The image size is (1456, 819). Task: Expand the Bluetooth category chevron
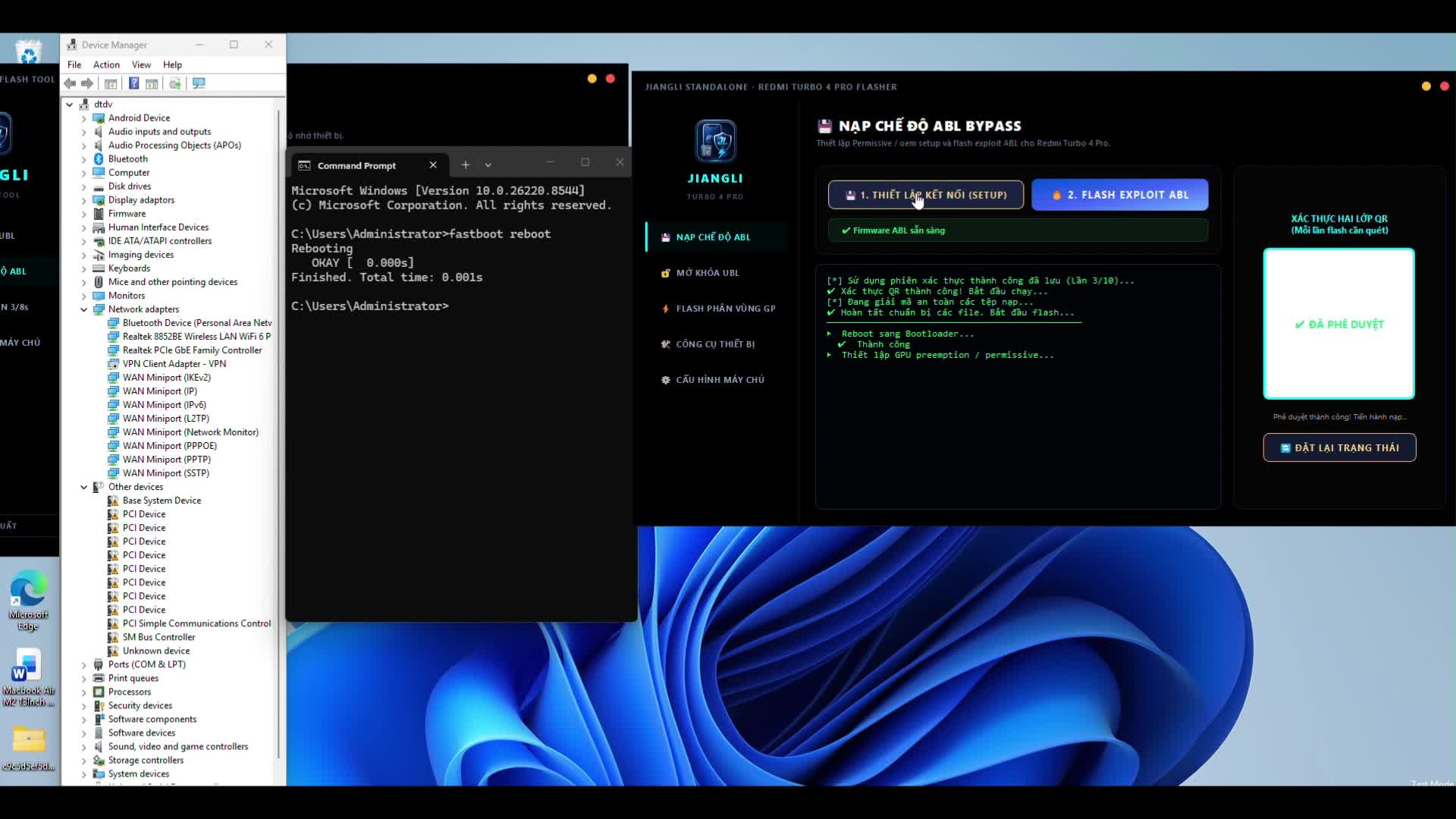[x=84, y=159]
